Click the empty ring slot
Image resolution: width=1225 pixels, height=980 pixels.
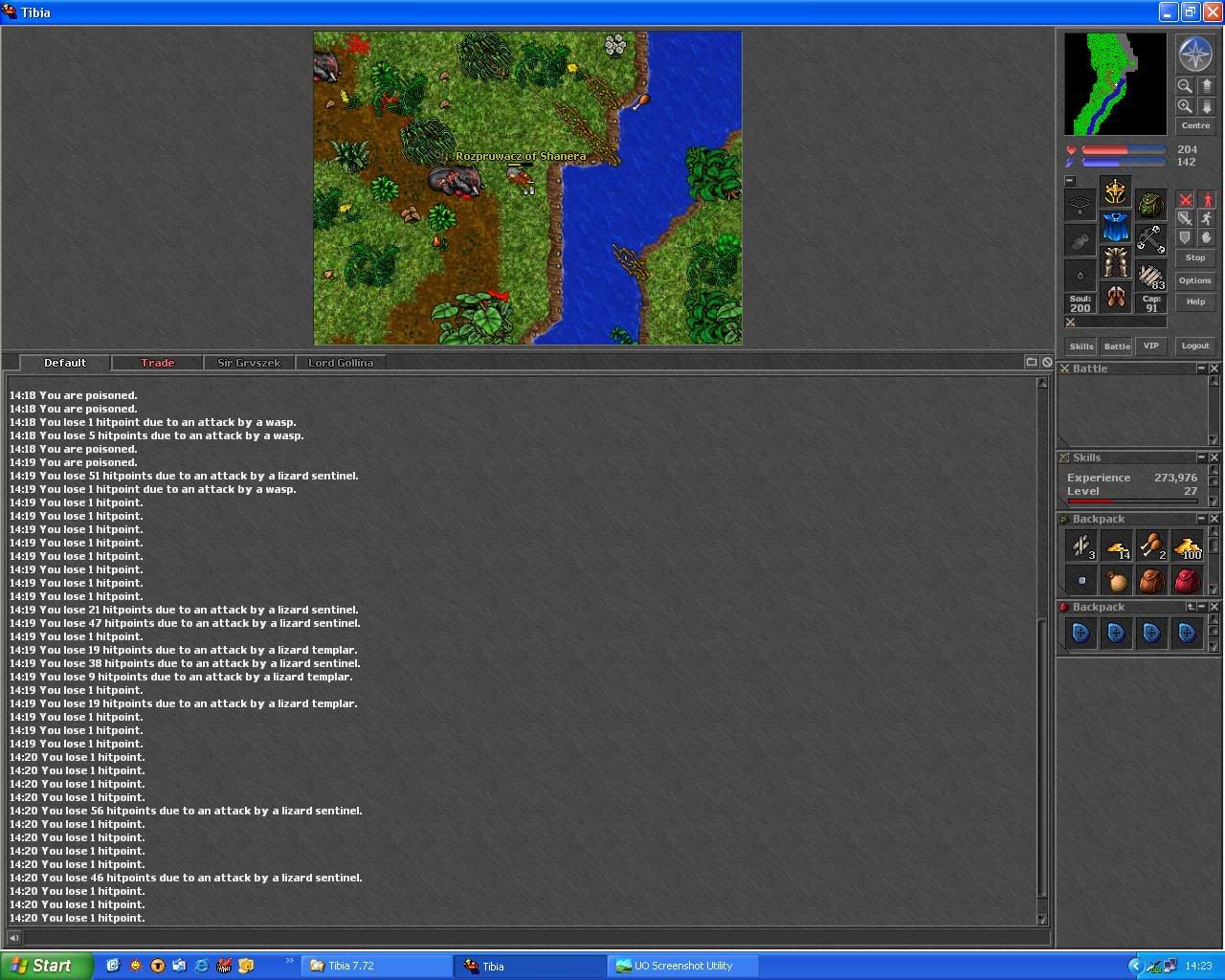(1080, 276)
